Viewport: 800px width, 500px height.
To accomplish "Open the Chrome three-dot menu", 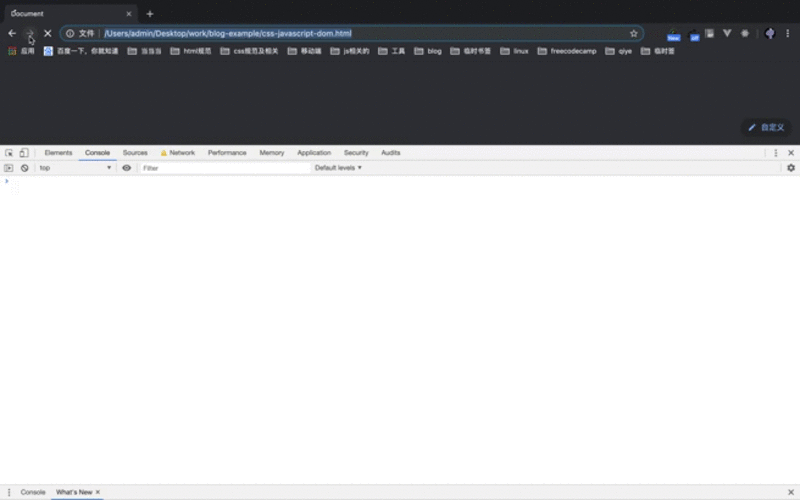I will click(788, 33).
